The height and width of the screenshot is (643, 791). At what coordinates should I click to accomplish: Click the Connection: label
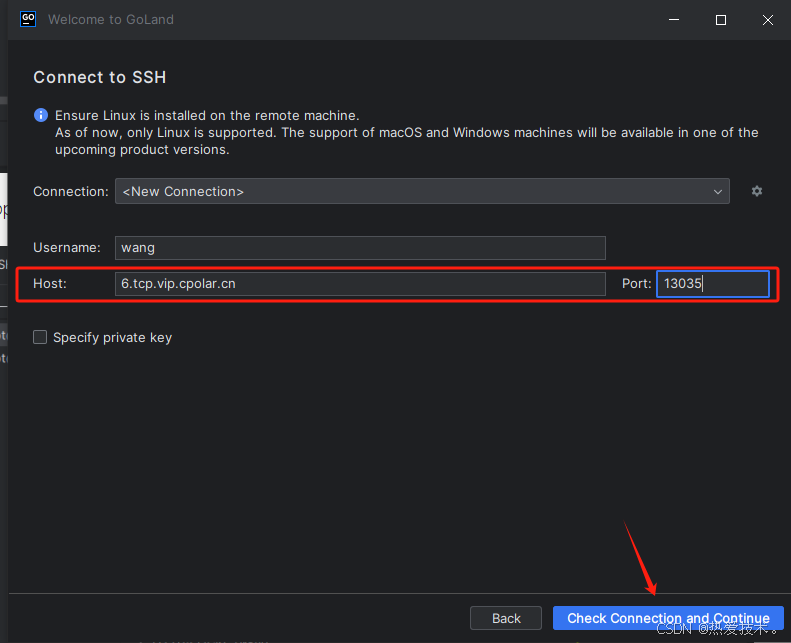[71, 192]
